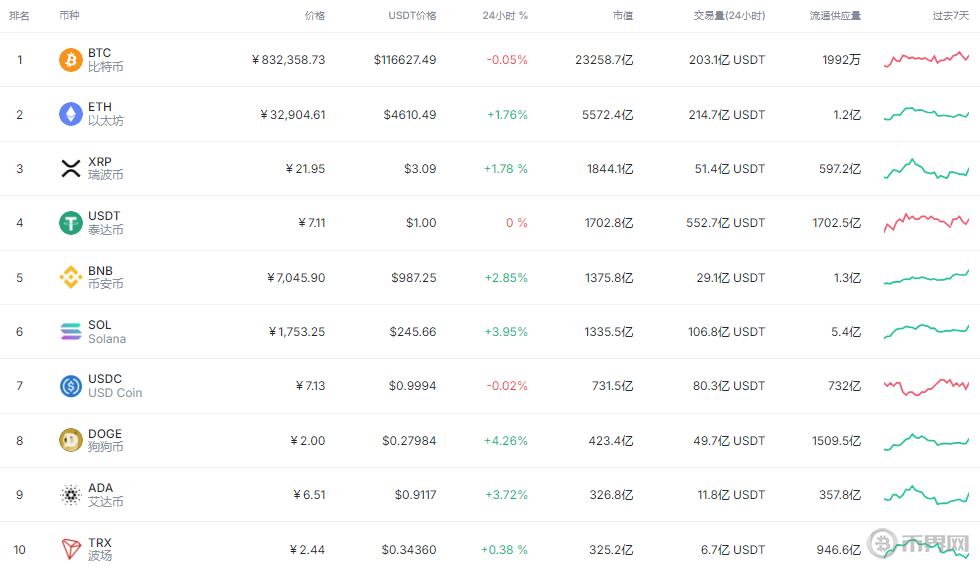Viewport: 980px width, 571px height.
Task: View BTC past 7 days sparkline chart
Action: (926, 60)
